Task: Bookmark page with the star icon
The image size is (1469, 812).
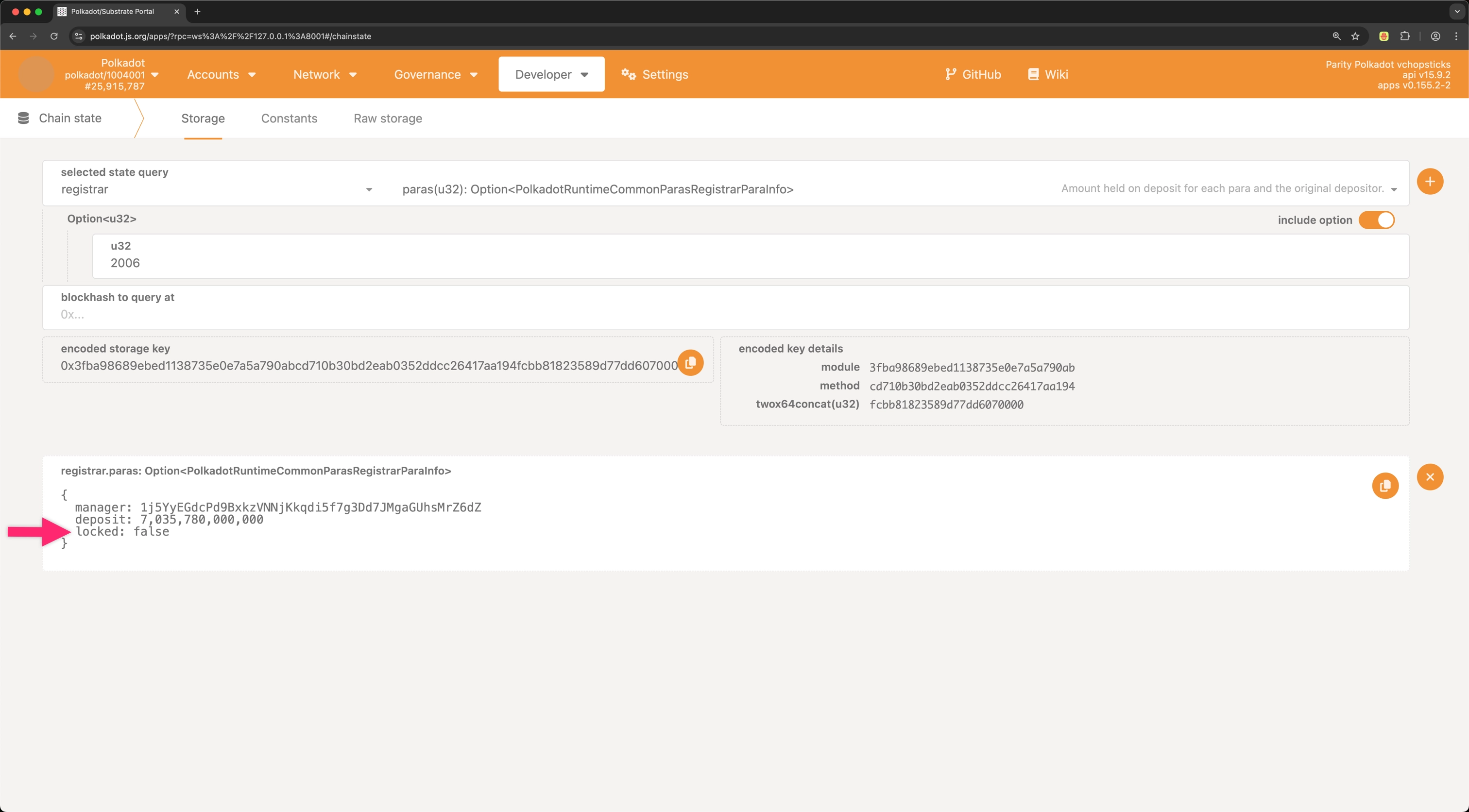Action: 1355,36
